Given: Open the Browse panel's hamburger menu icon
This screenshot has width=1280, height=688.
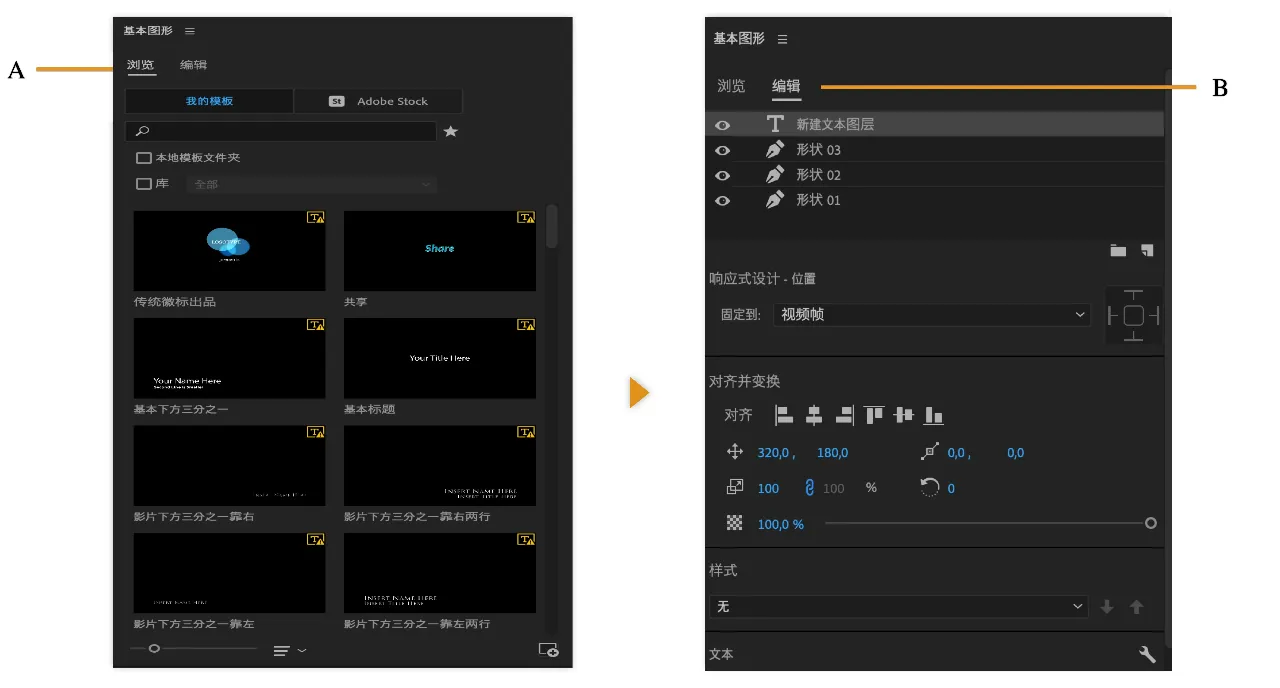Looking at the screenshot, I should (x=190, y=31).
